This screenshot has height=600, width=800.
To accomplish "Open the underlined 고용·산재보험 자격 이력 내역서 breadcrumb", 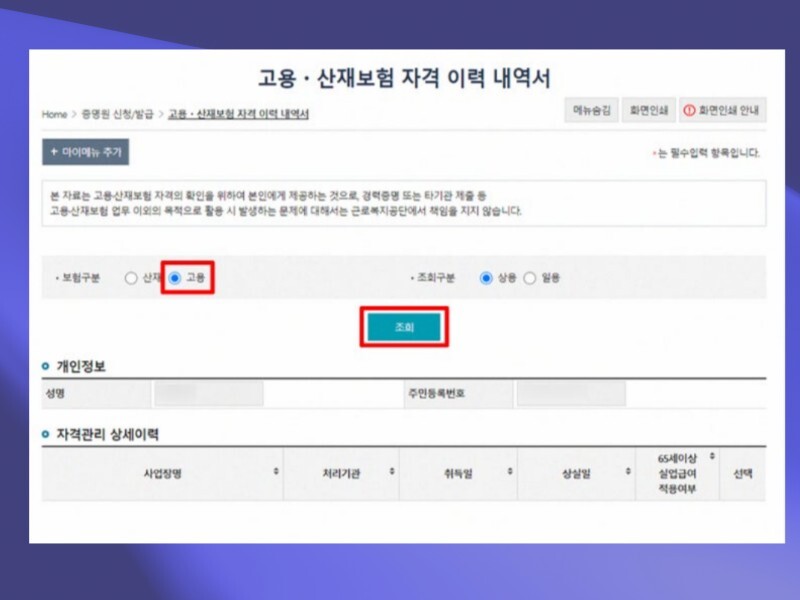I will tap(238, 114).
